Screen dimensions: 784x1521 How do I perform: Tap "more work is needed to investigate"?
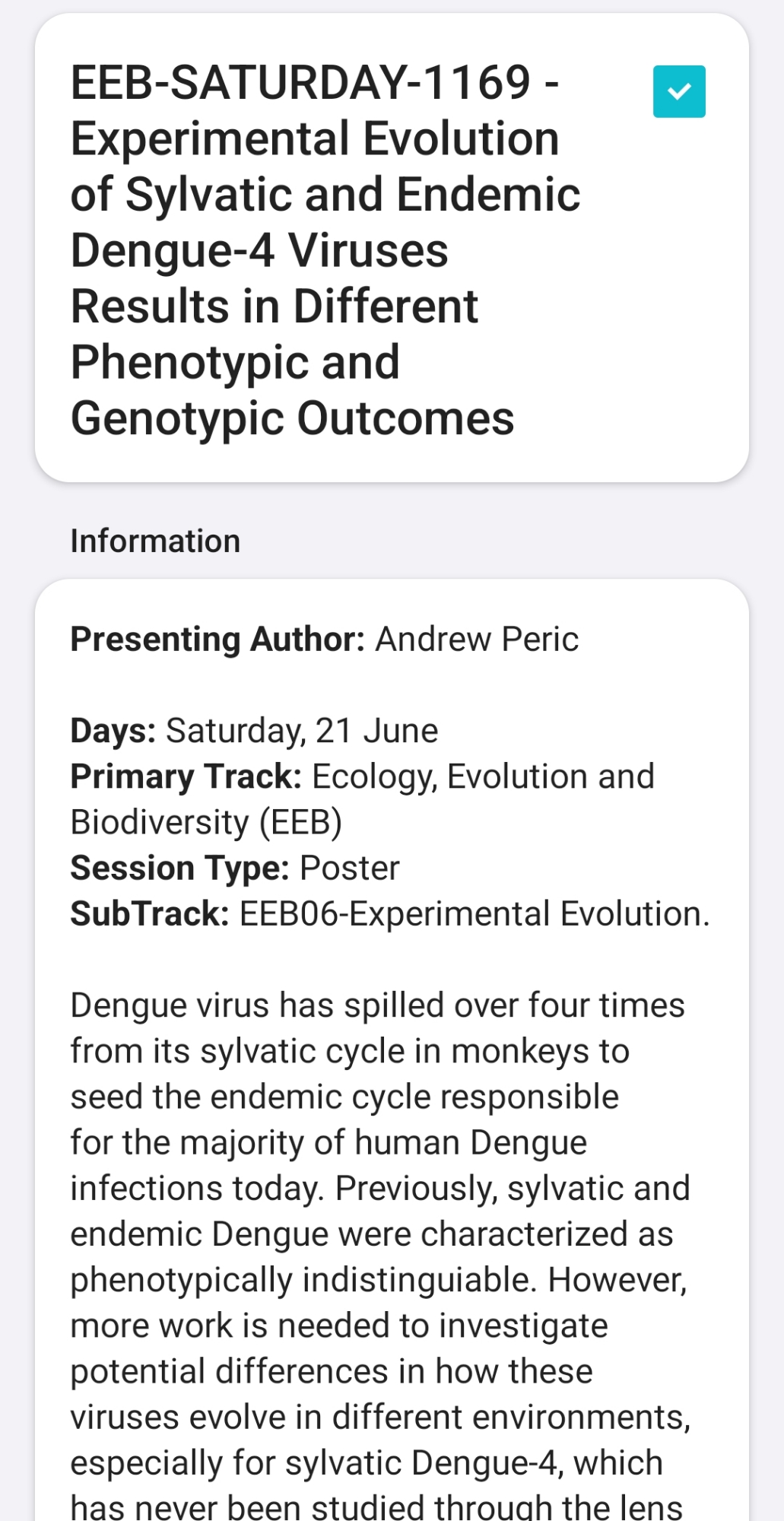339,1326
